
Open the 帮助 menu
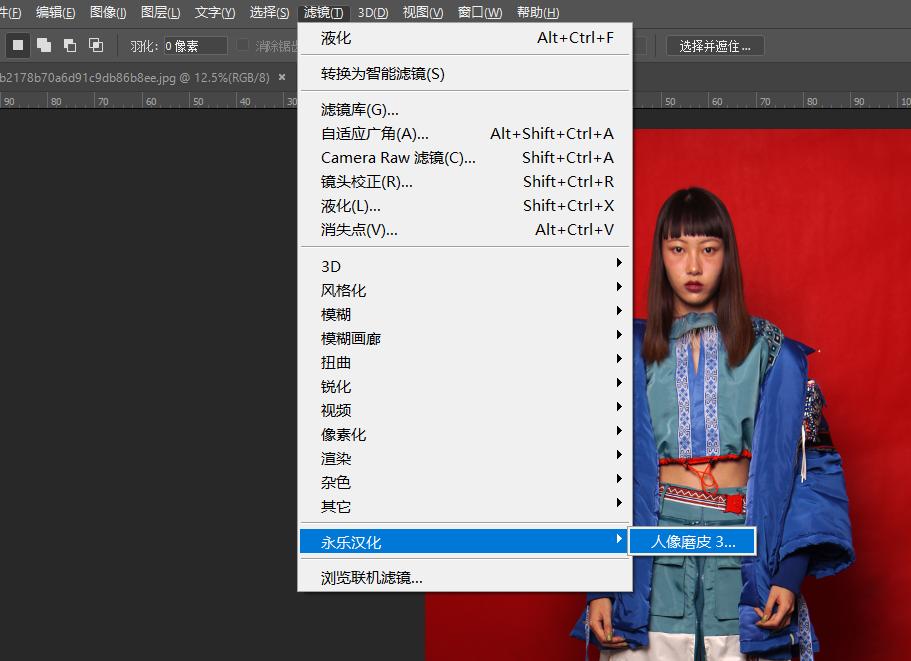click(x=536, y=12)
